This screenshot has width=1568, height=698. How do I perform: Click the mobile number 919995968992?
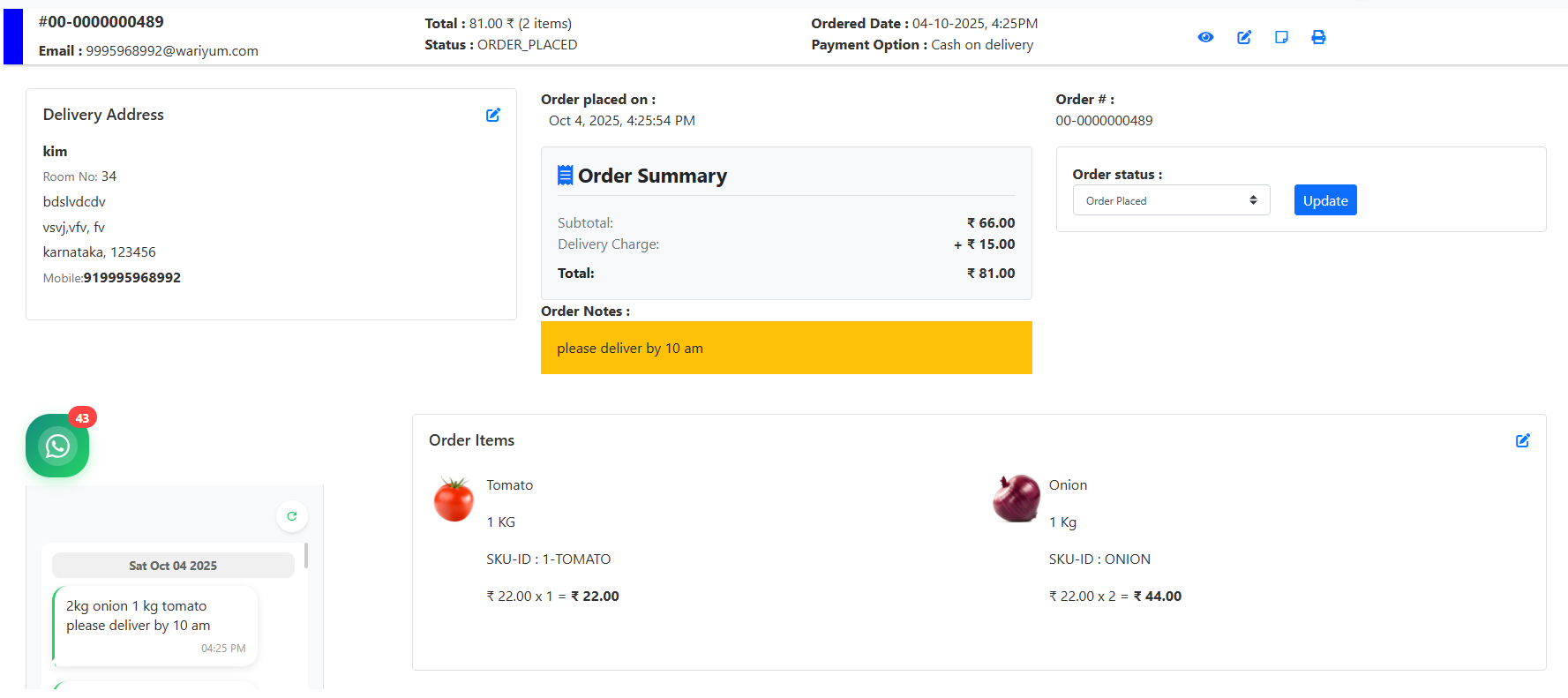coord(132,278)
